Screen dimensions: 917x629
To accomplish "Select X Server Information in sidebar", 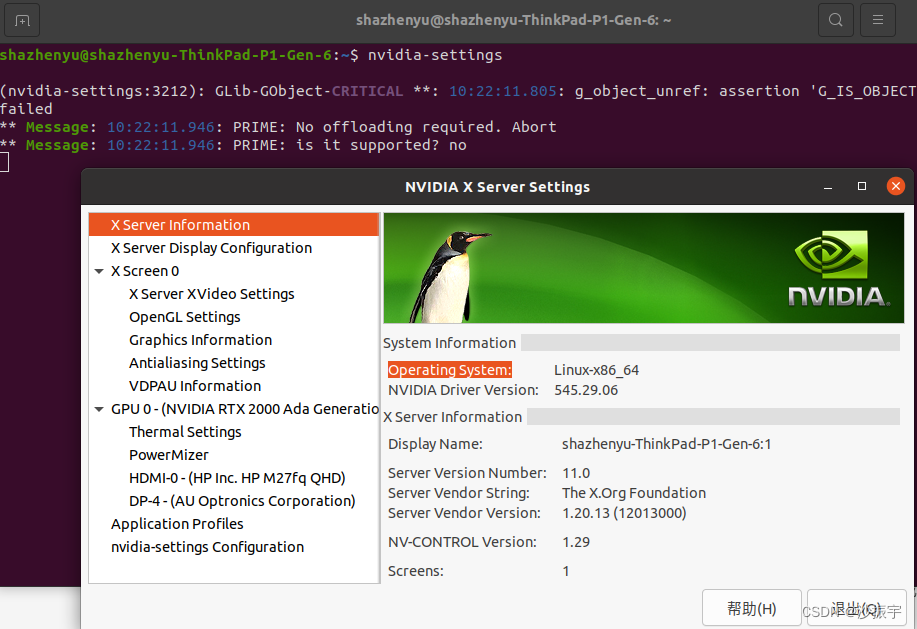I will point(234,224).
